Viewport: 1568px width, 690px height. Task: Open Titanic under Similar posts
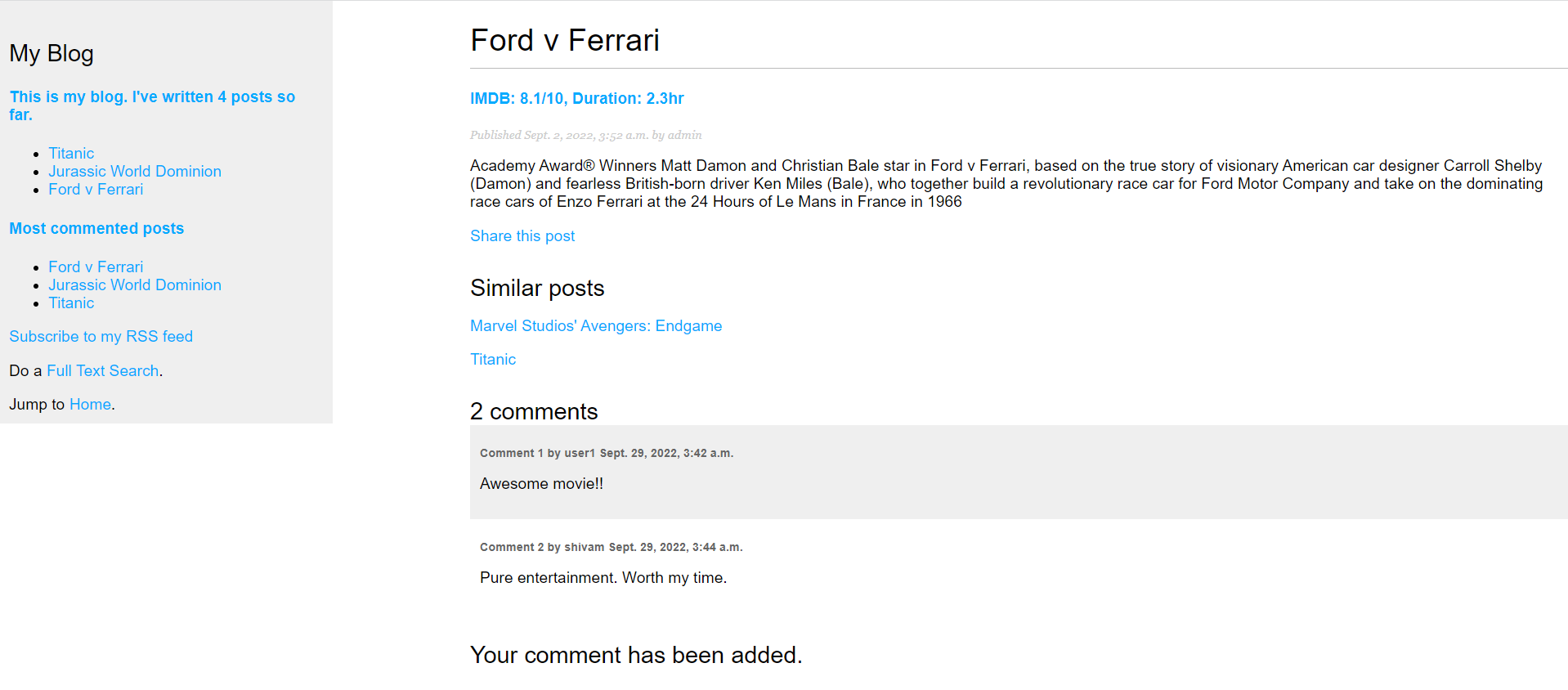(492, 360)
